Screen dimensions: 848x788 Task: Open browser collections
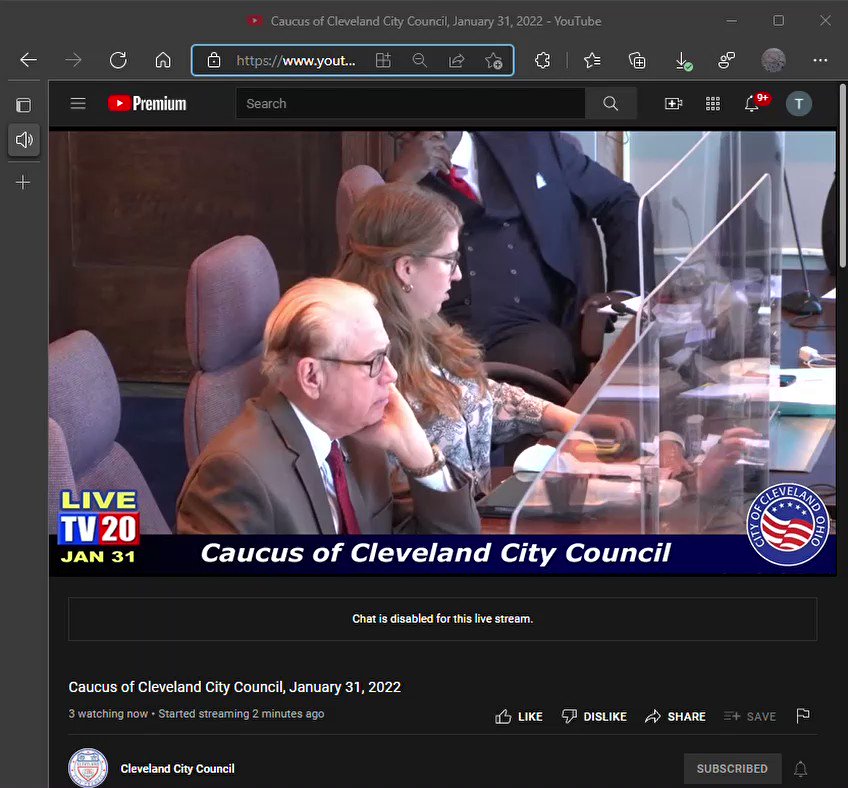pyautogui.click(x=637, y=60)
